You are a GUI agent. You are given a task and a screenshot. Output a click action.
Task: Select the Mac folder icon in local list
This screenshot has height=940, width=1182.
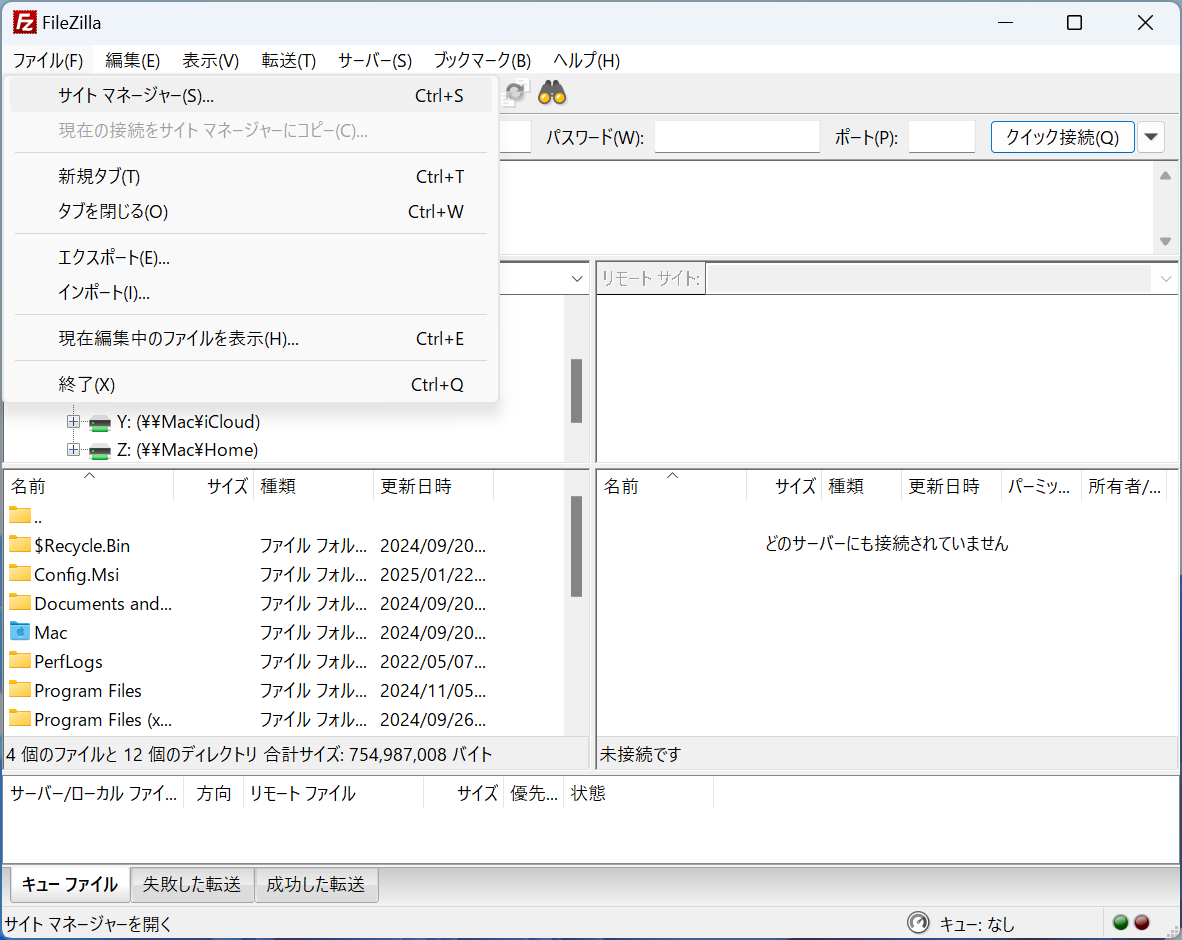click(x=20, y=632)
